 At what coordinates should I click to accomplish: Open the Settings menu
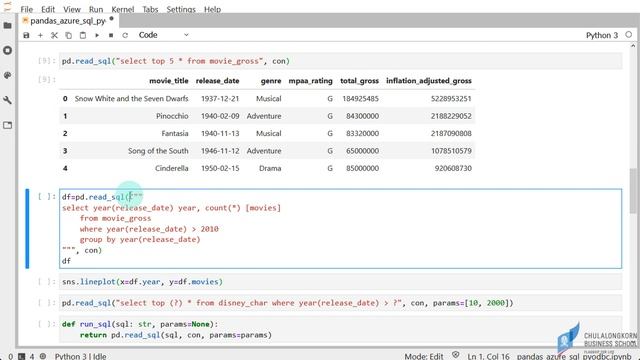click(181, 9)
